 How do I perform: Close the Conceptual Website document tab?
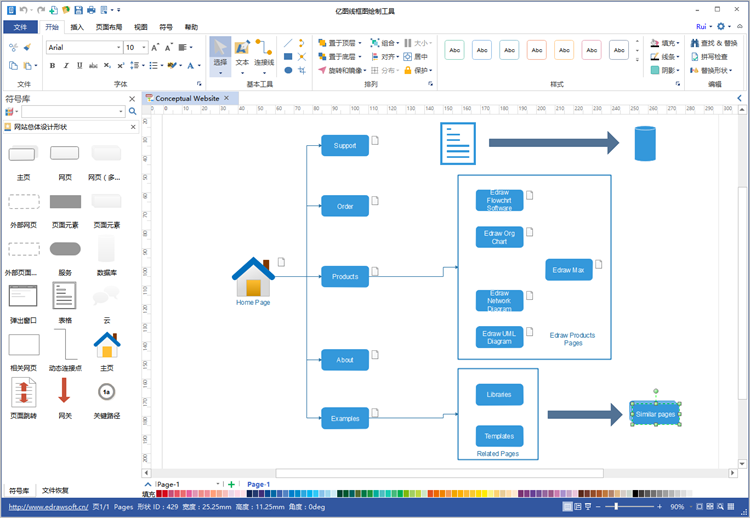(226, 98)
